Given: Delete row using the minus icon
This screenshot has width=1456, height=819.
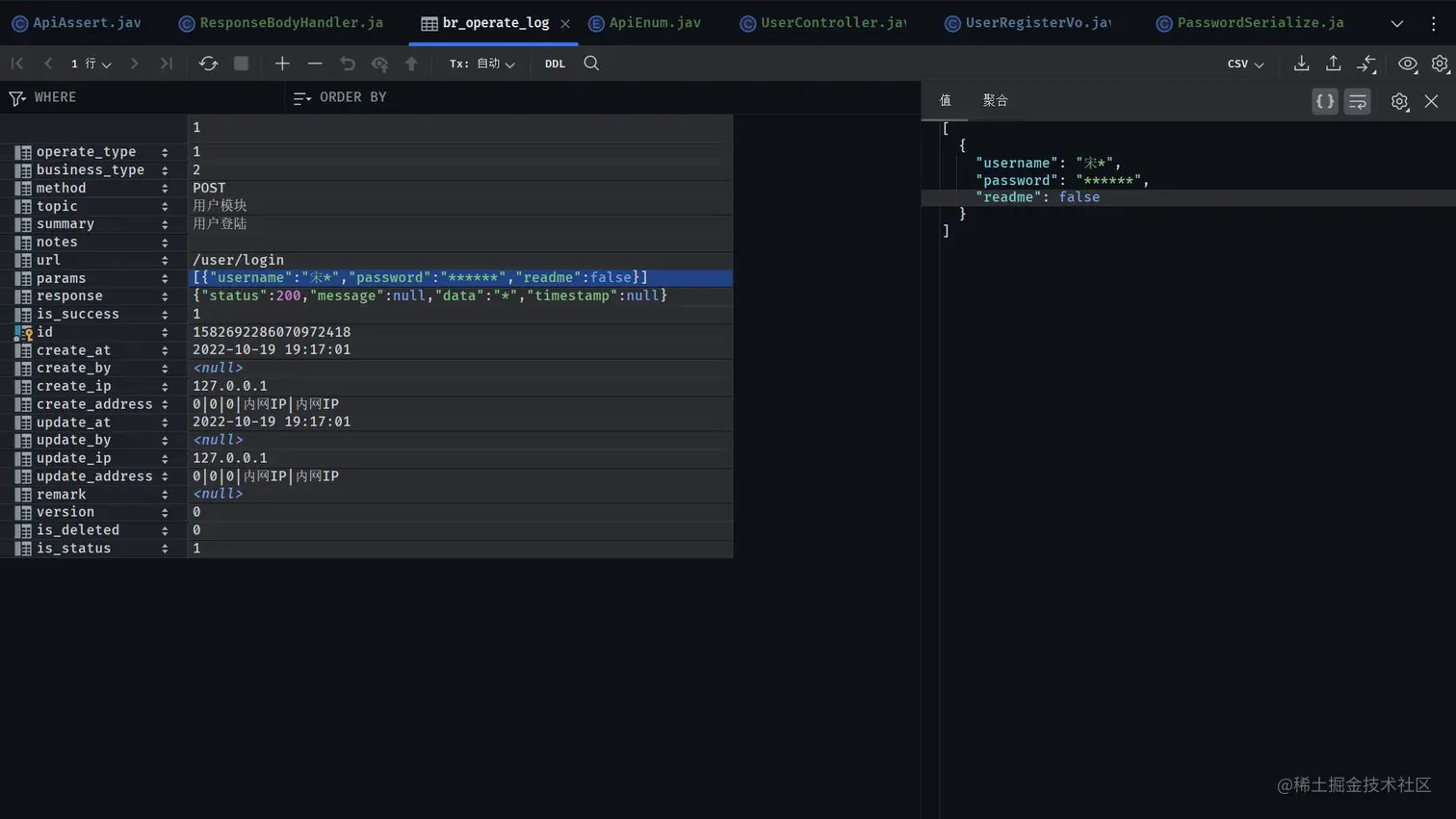Looking at the screenshot, I should 315,64.
